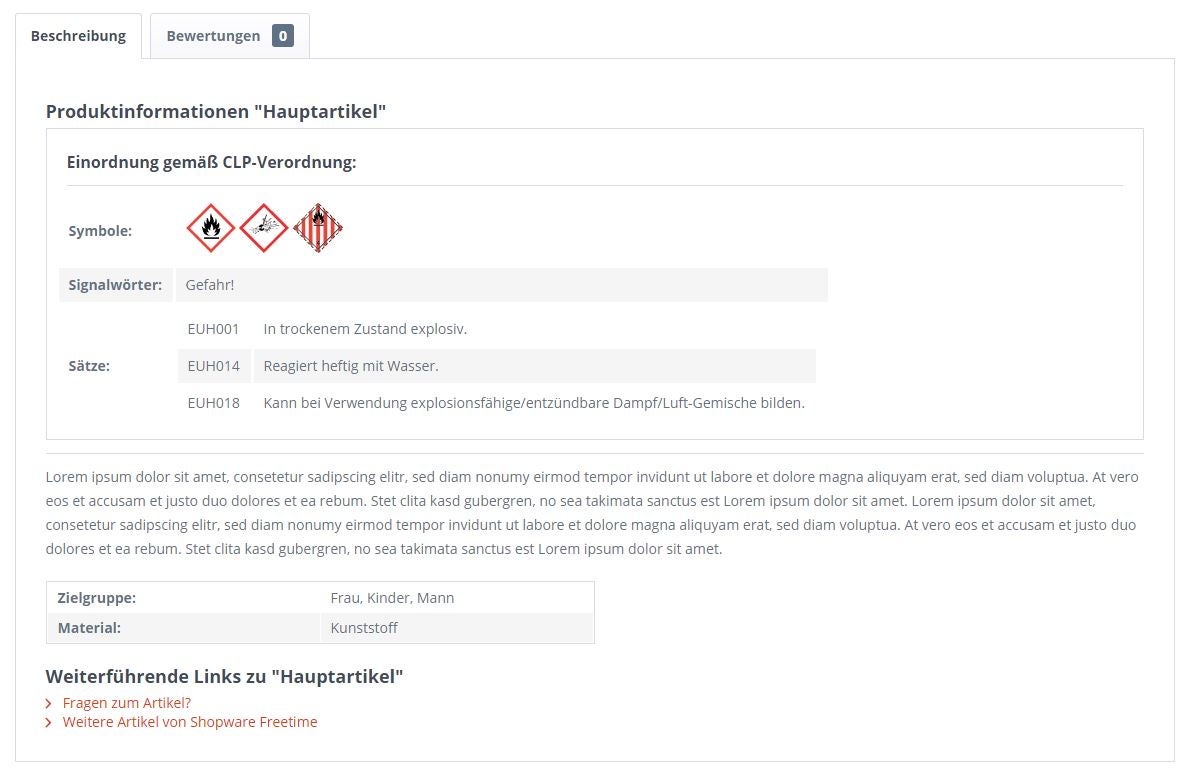Click the 'Kunststoff' material value

(x=364, y=628)
